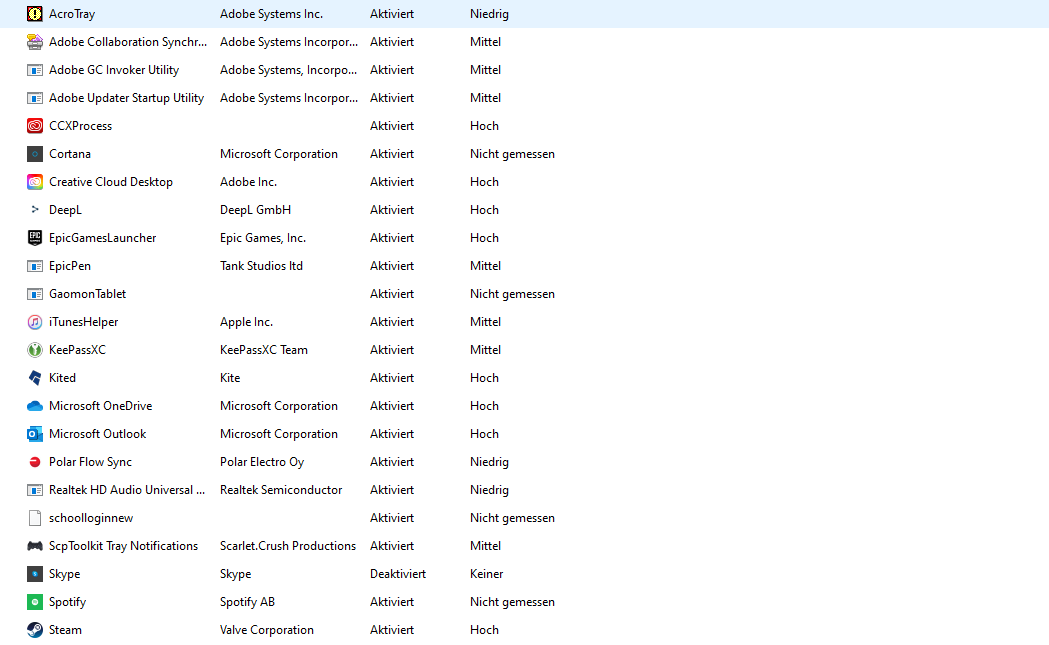Click the KeePassXC icon

[x=35, y=350]
